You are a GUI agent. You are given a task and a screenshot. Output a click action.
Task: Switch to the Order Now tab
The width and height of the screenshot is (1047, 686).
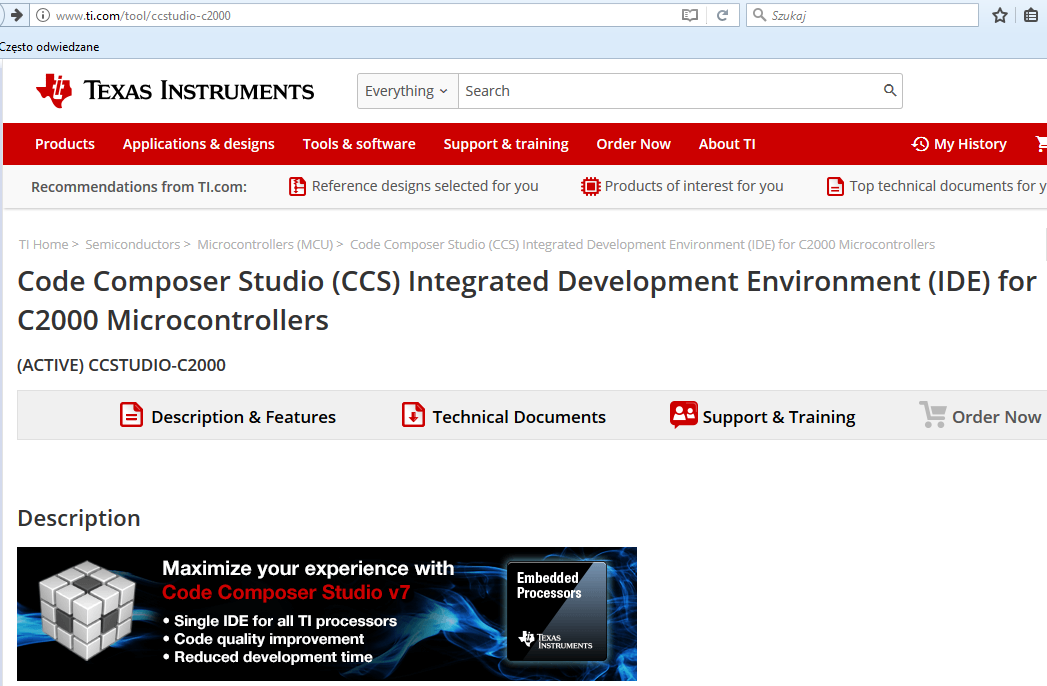tap(996, 417)
